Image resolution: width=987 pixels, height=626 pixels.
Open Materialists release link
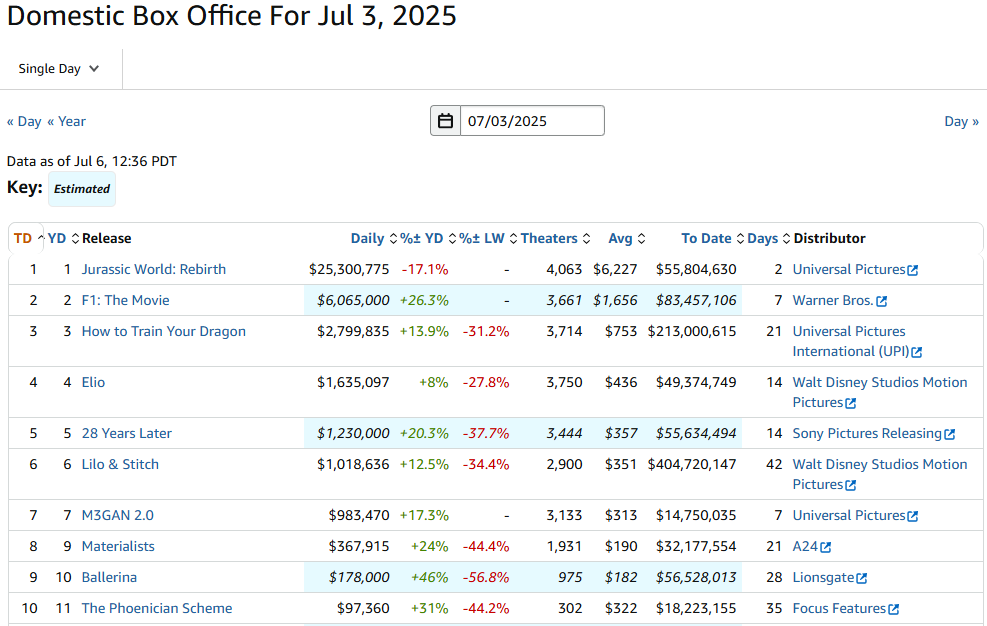[x=118, y=546]
